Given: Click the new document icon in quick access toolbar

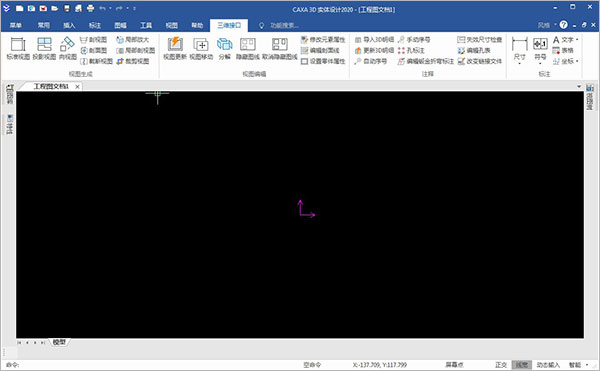Looking at the screenshot, I should click(20, 8).
